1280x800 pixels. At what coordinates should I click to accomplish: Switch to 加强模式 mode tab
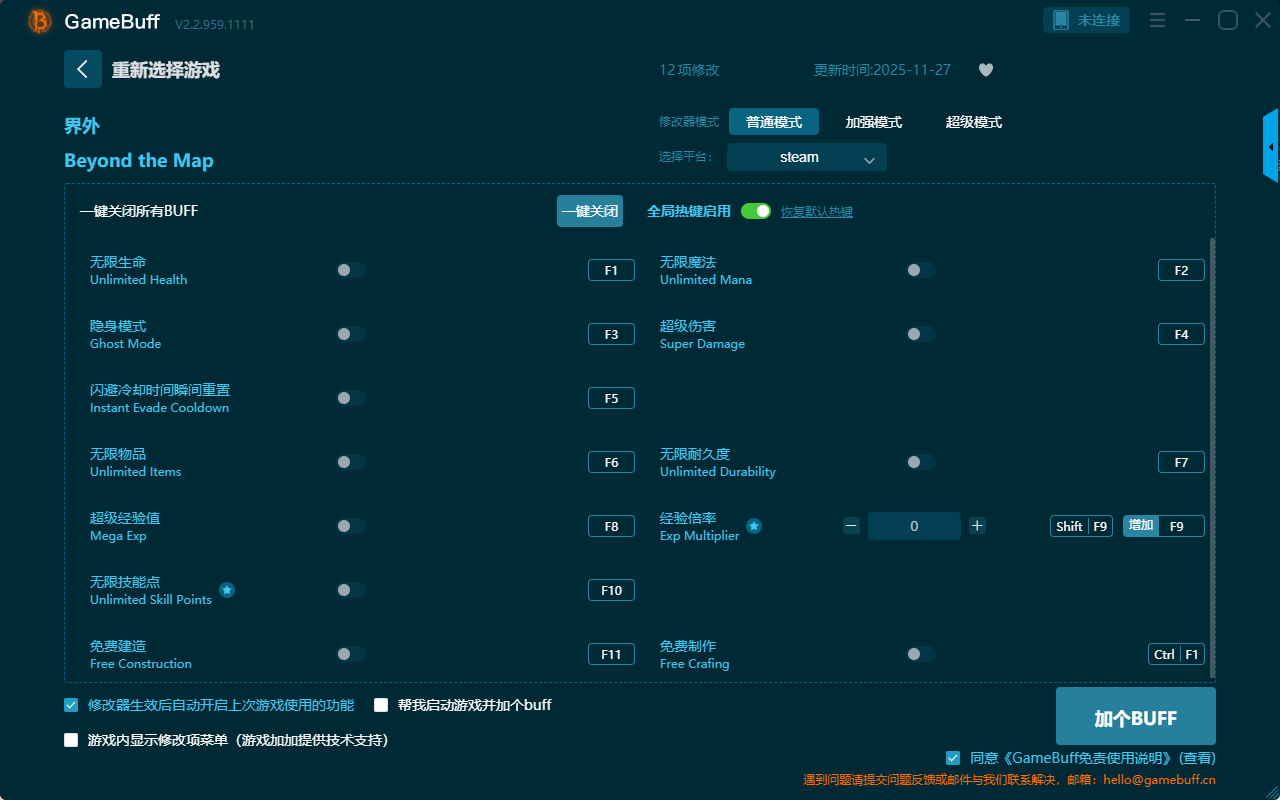(873, 122)
